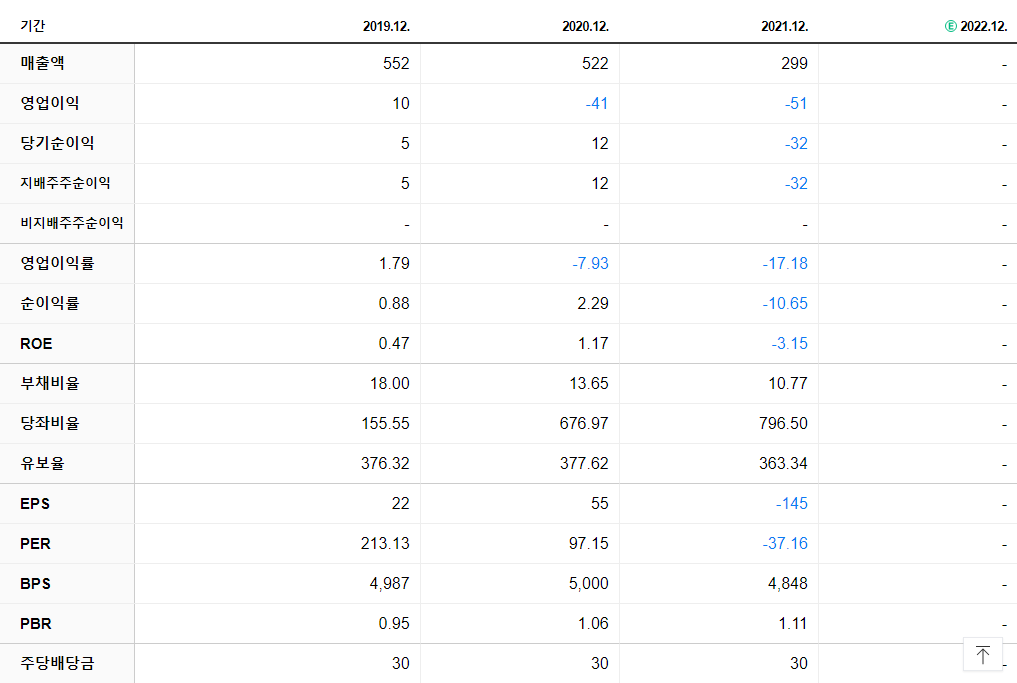Click the 부채비율 row label
The image size is (1017, 683).
tap(49, 383)
